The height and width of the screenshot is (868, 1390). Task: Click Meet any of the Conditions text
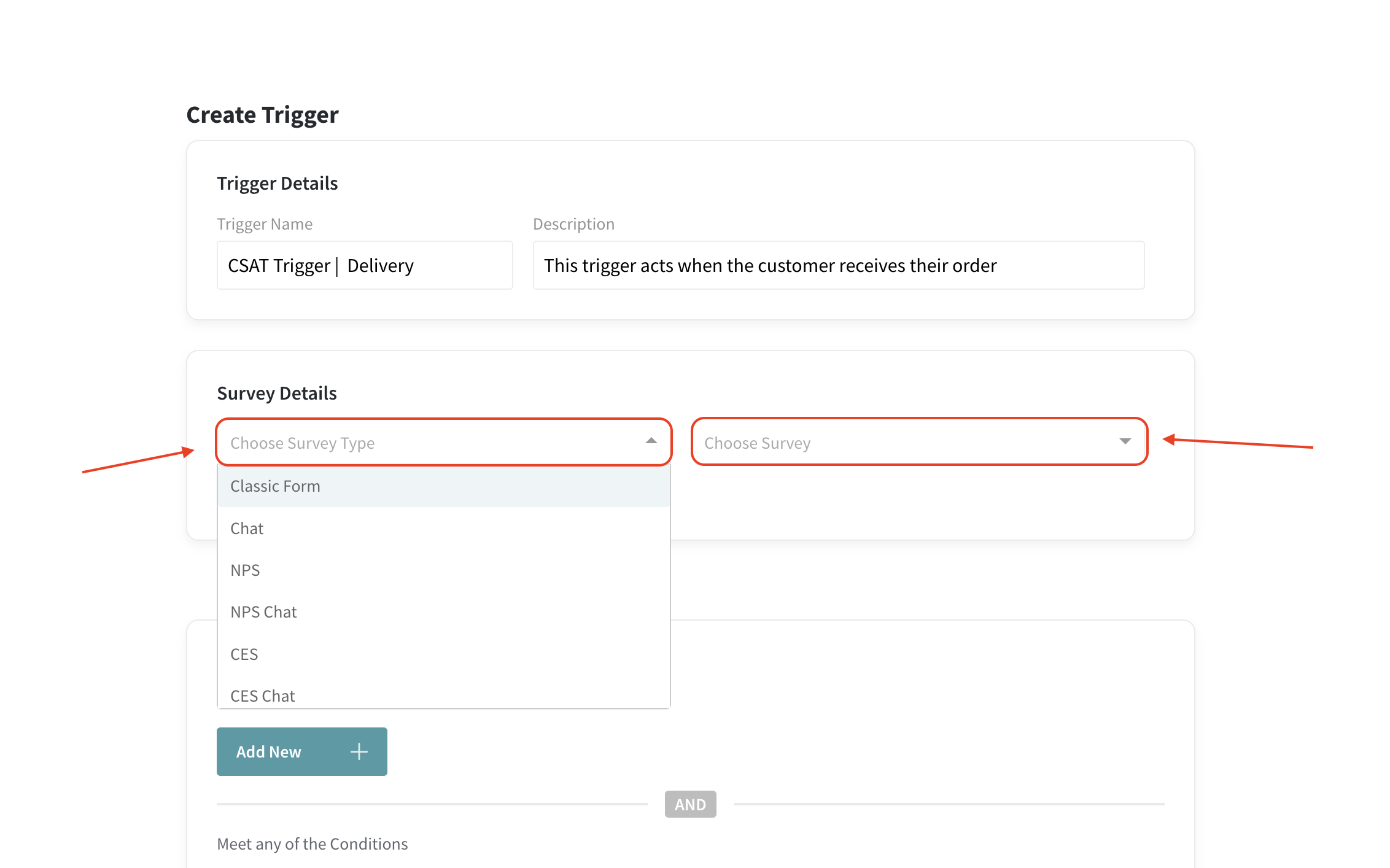[312, 844]
